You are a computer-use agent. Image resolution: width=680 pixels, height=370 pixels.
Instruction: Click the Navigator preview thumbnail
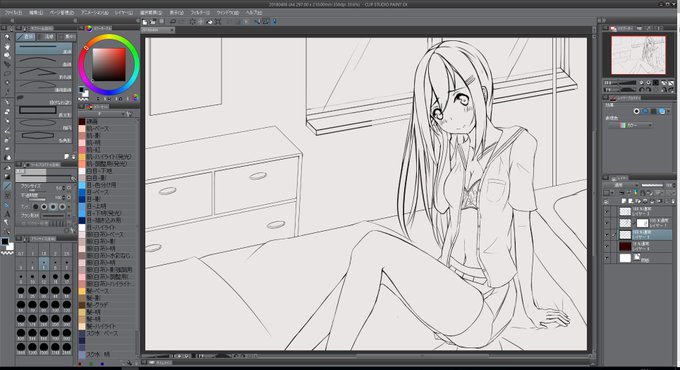tap(638, 55)
